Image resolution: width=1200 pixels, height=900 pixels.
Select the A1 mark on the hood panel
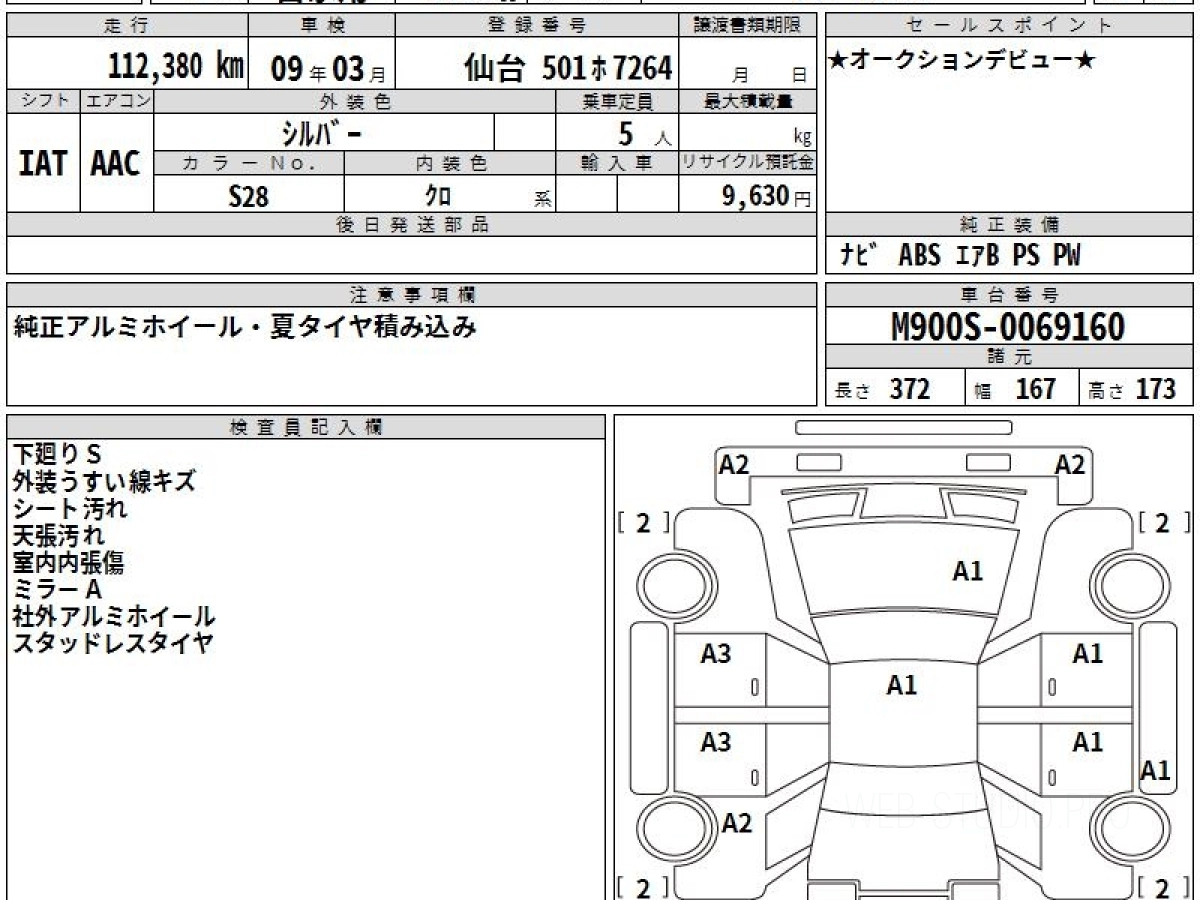pyautogui.click(x=967, y=571)
